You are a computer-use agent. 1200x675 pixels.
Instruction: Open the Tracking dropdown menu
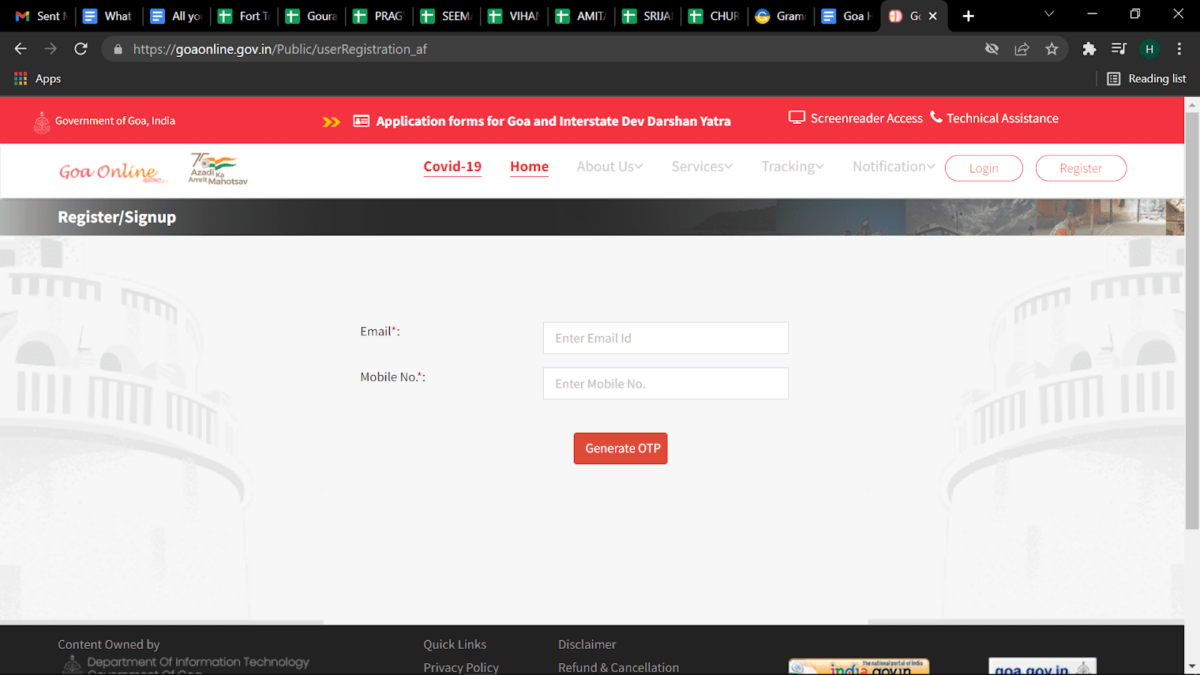tap(792, 167)
